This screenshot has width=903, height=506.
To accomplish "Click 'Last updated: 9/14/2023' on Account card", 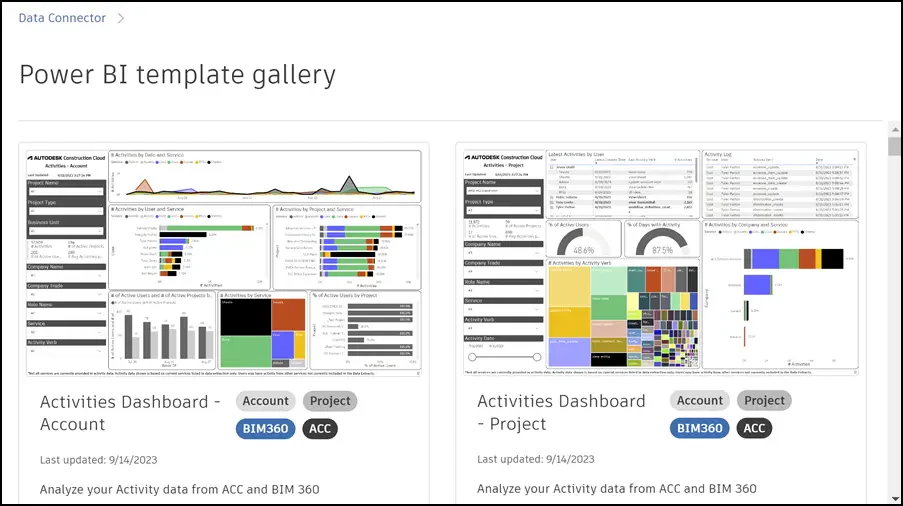I will 98,460.
